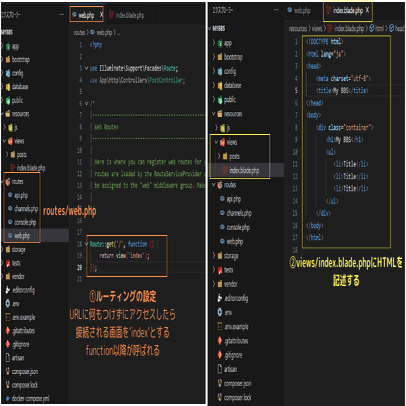
Task: Click docker-compose.yml whale icon in left window
Action: click(8, 398)
